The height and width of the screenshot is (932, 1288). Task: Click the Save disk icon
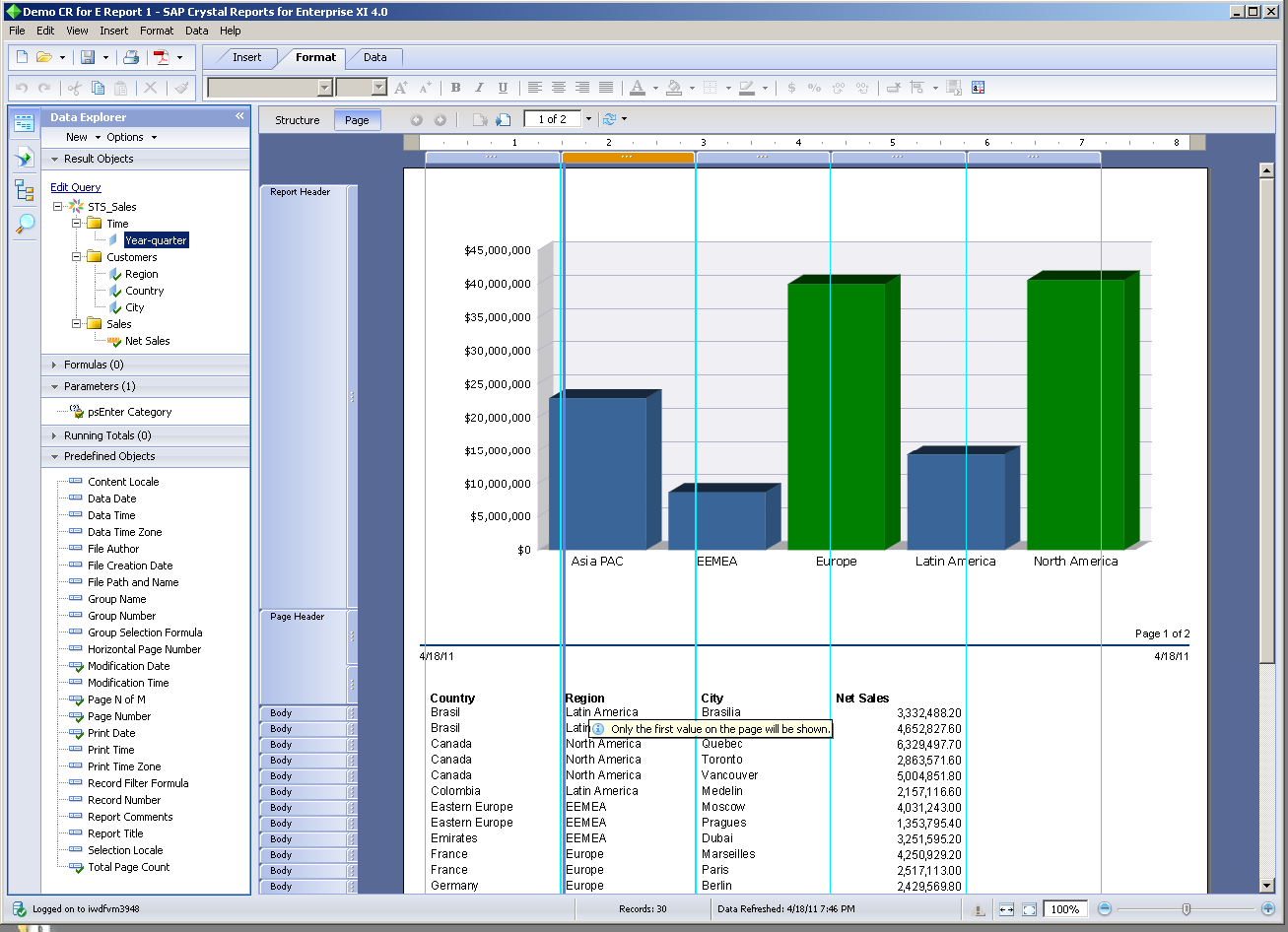tap(88, 57)
